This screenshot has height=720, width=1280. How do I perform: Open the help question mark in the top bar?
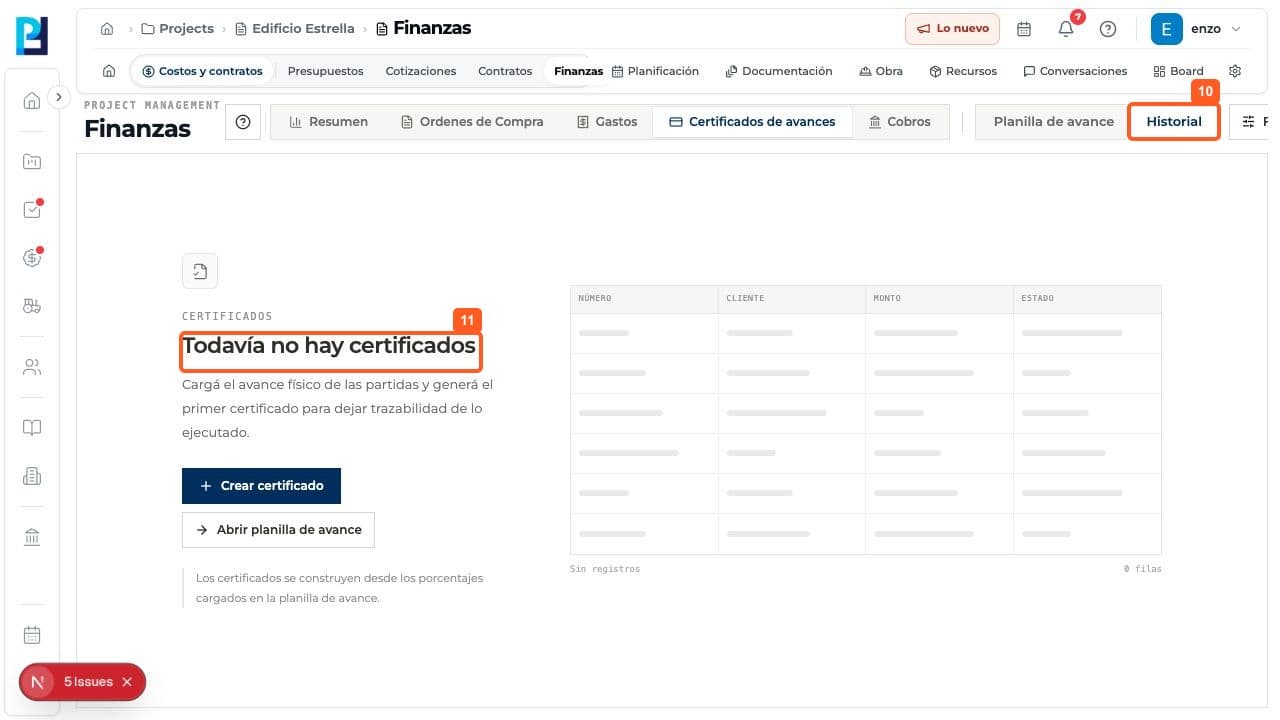1108,29
